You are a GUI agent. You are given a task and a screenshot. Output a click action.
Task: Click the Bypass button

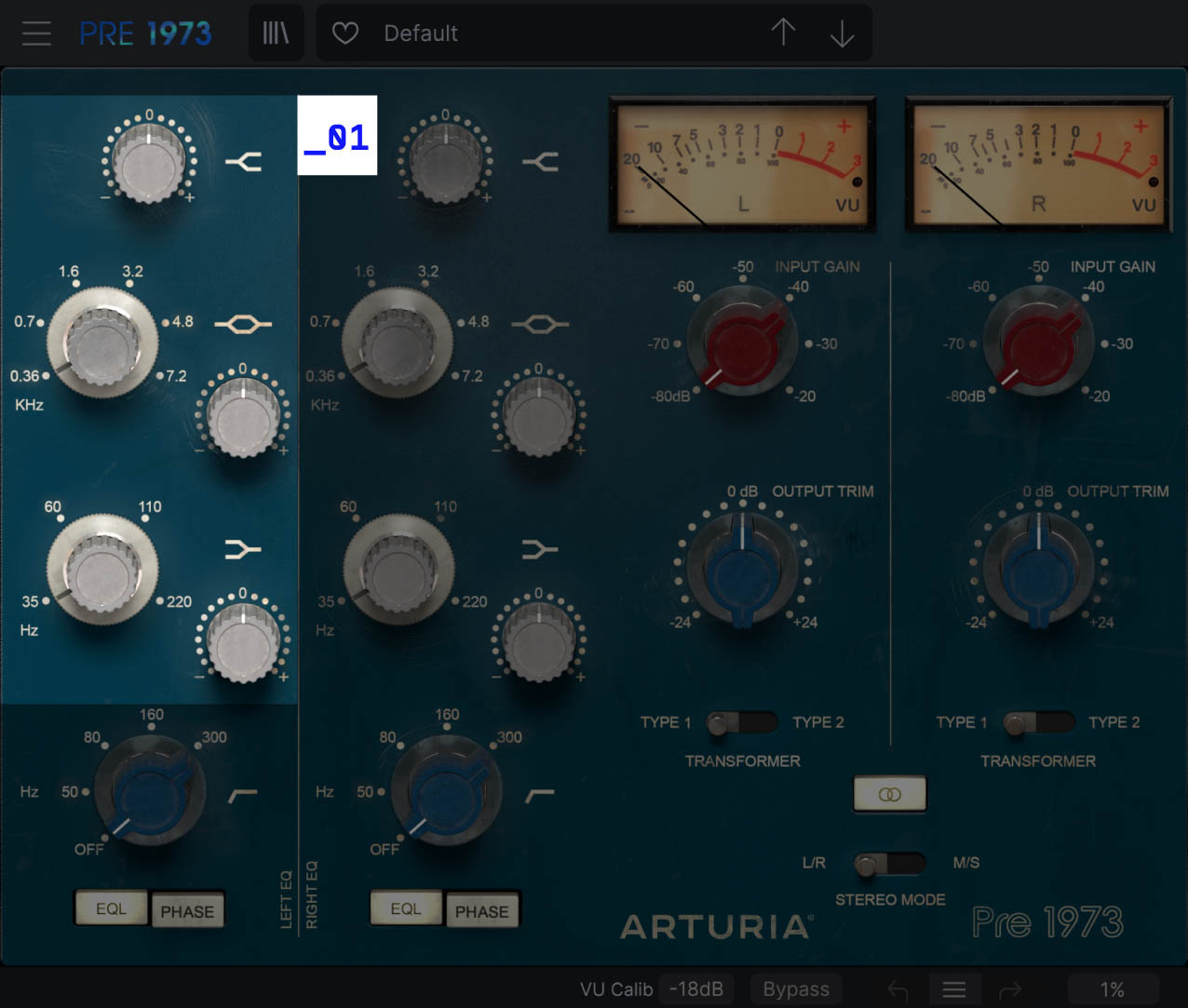tap(796, 989)
